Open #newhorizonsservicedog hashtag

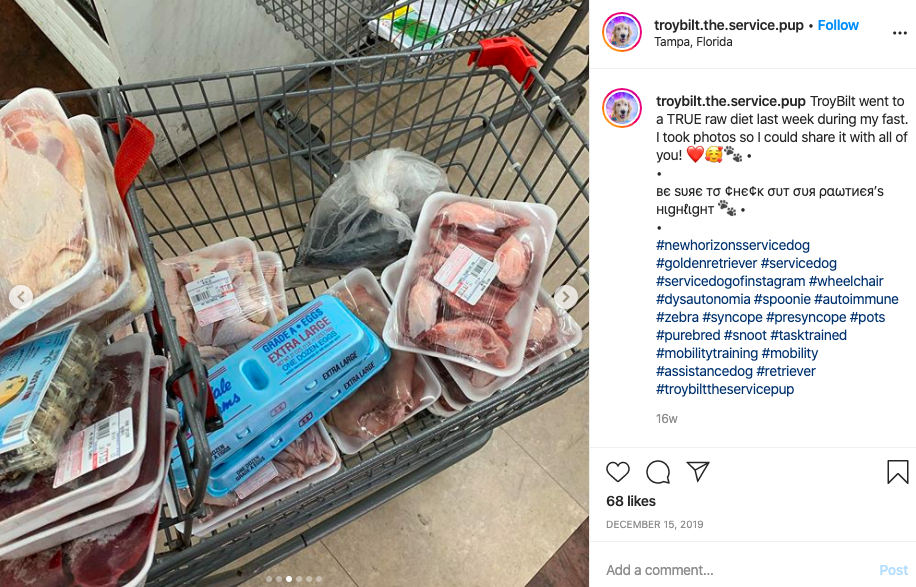[733, 245]
